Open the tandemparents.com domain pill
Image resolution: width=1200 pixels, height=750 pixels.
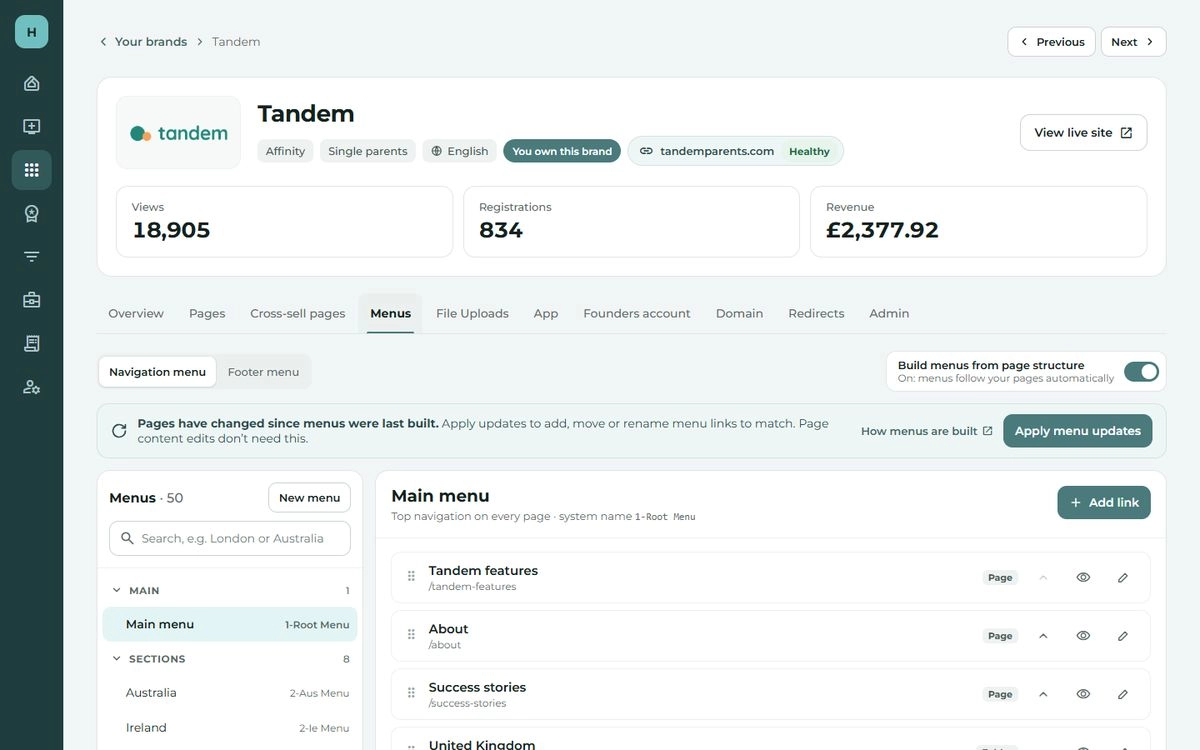pyautogui.click(x=735, y=151)
